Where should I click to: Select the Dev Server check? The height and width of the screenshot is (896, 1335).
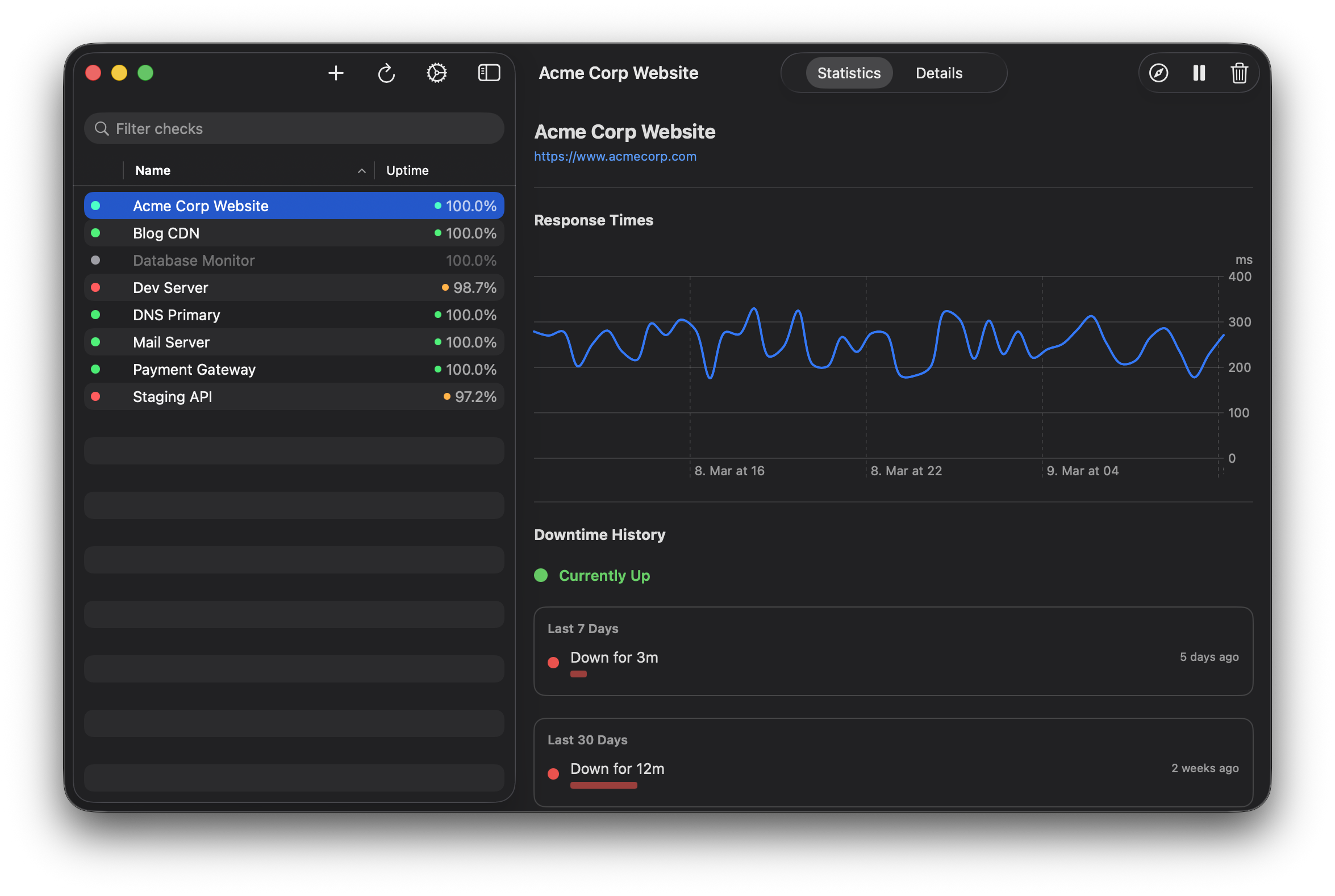170,287
